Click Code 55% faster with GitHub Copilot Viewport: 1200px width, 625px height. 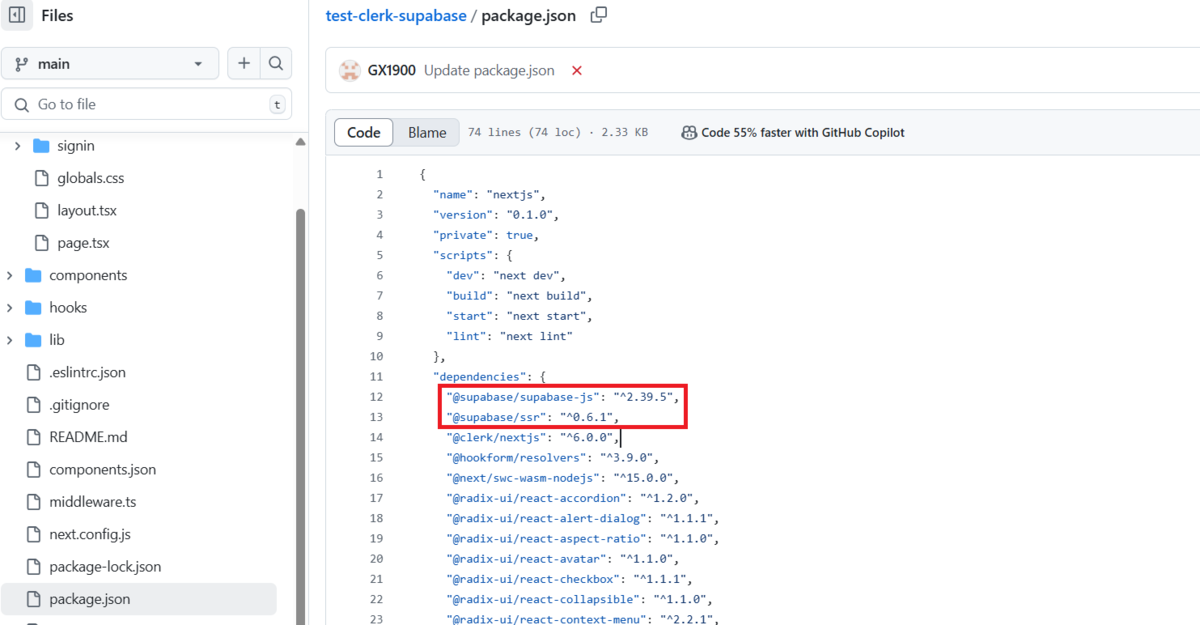[x=803, y=132]
